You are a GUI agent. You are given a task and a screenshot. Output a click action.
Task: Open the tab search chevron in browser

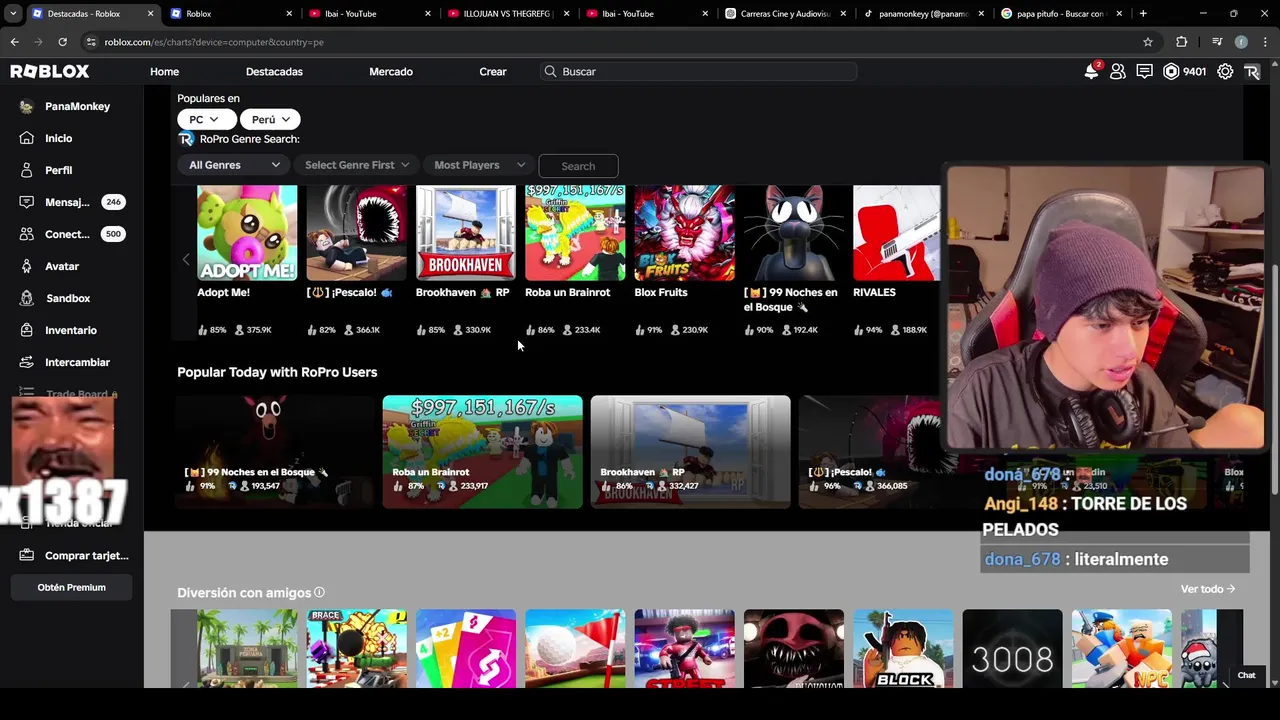pyautogui.click(x=13, y=13)
